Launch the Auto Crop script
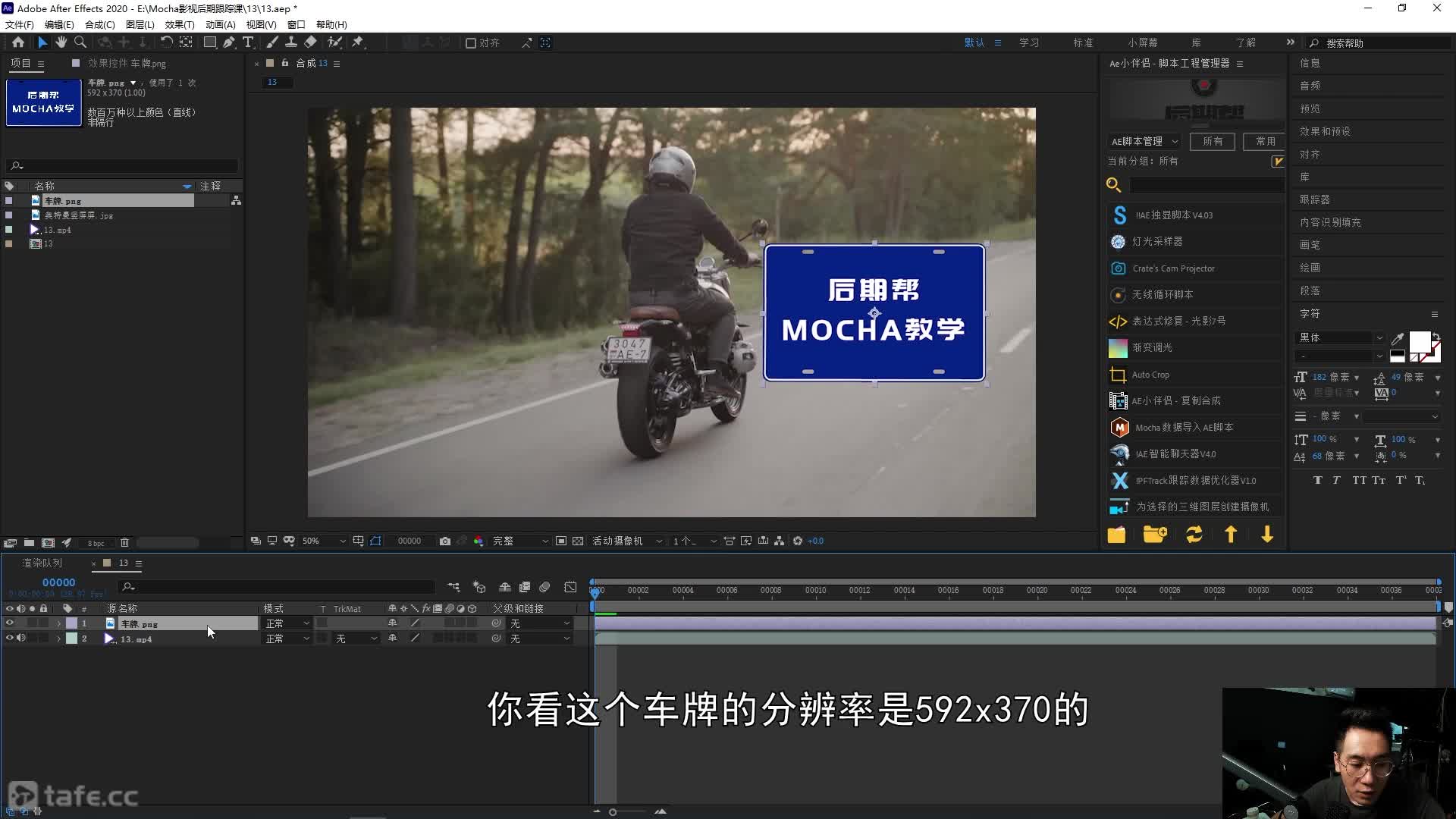 [1150, 375]
